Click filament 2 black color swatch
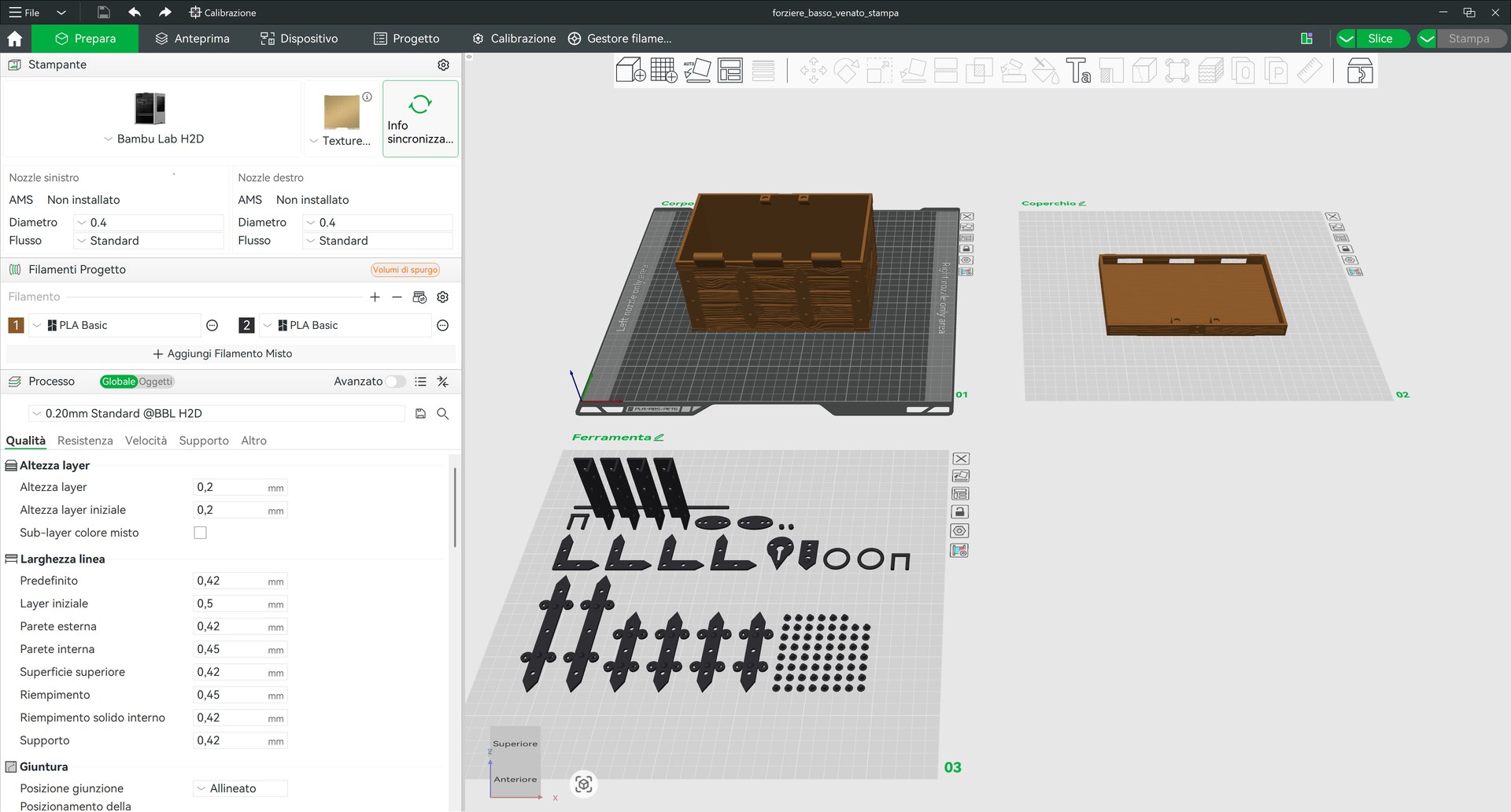1511x812 pixels. click(246, 326)
